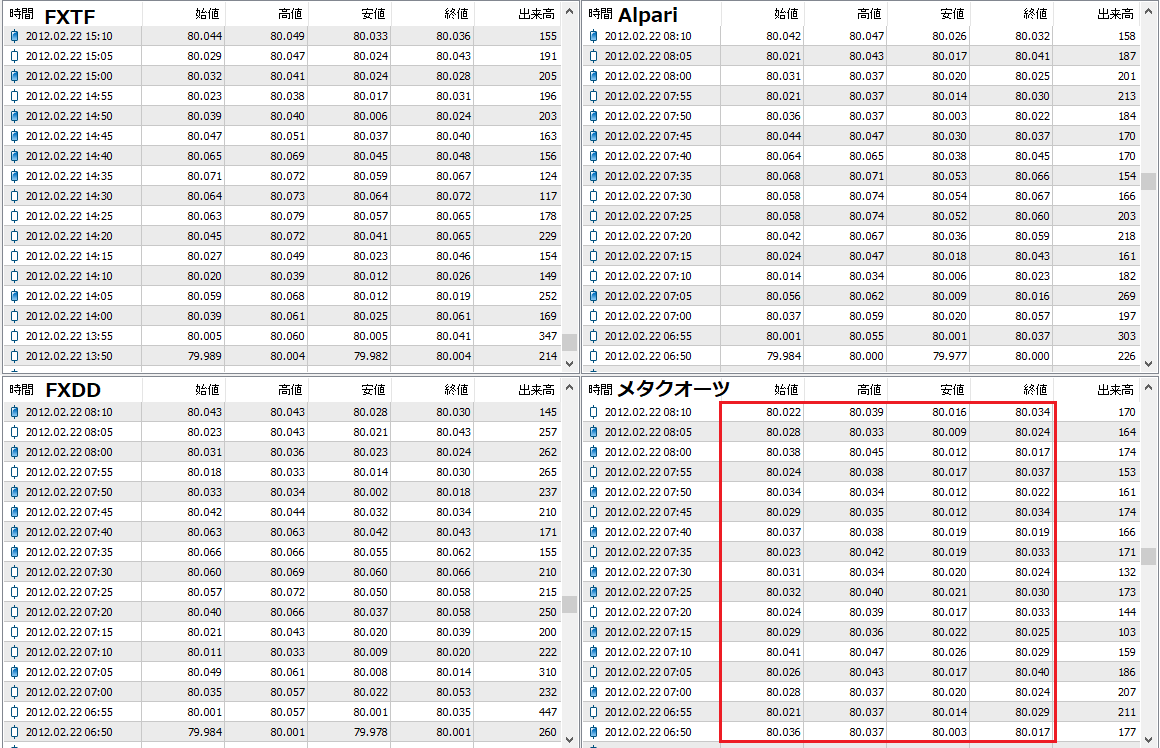1160x748 pixels.
Task: Select FXDD row 2012.02.22 07:35
Action: [283, 551]
